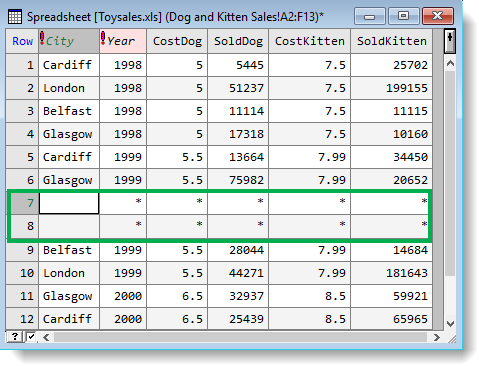
Task: Click the vertical scrollbar thumb
Action: point(450,173)
